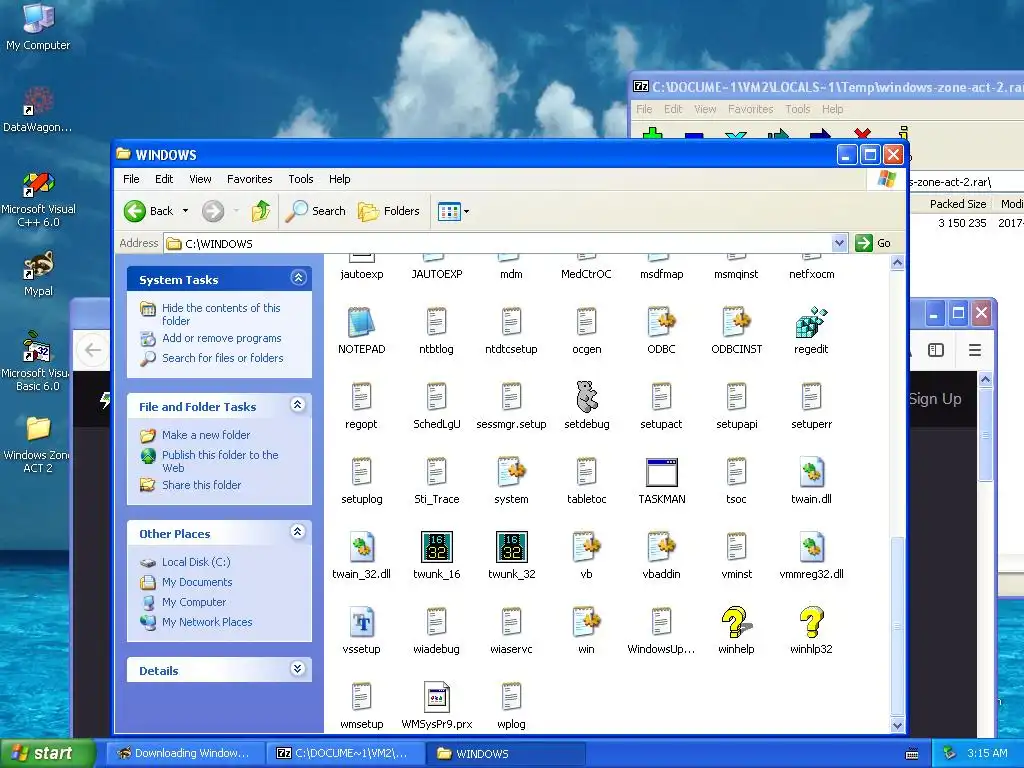Click the file list scrollbar down arrow
The image size is (1024, 768).
897,725
